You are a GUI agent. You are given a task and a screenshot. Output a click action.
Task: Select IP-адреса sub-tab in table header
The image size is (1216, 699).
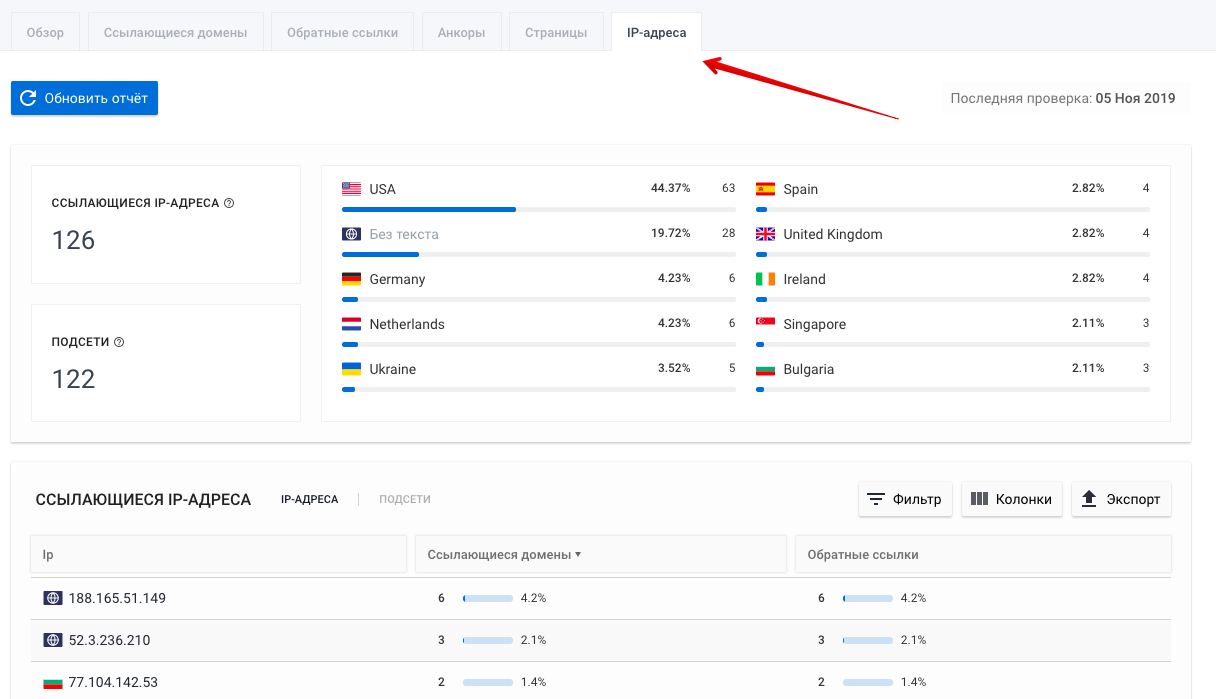pos(309,499)
